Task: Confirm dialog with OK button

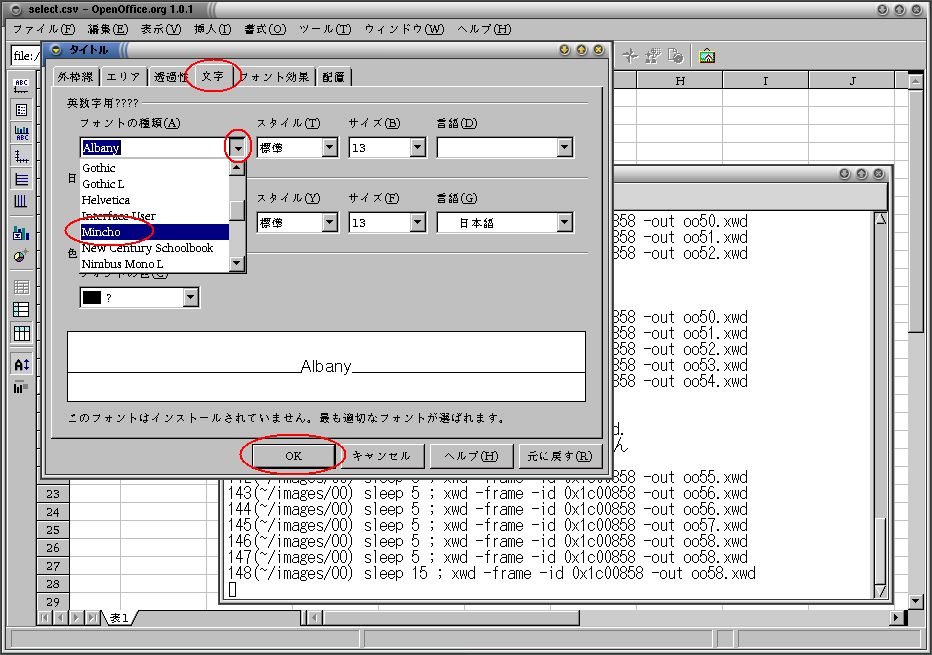Action: click(x=294, y=456)
